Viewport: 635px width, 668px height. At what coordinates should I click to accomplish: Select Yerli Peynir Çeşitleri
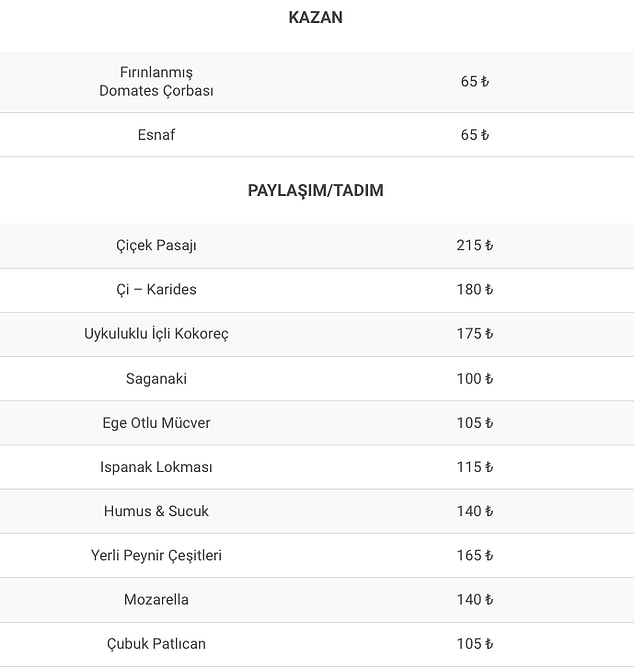point(156,555)
